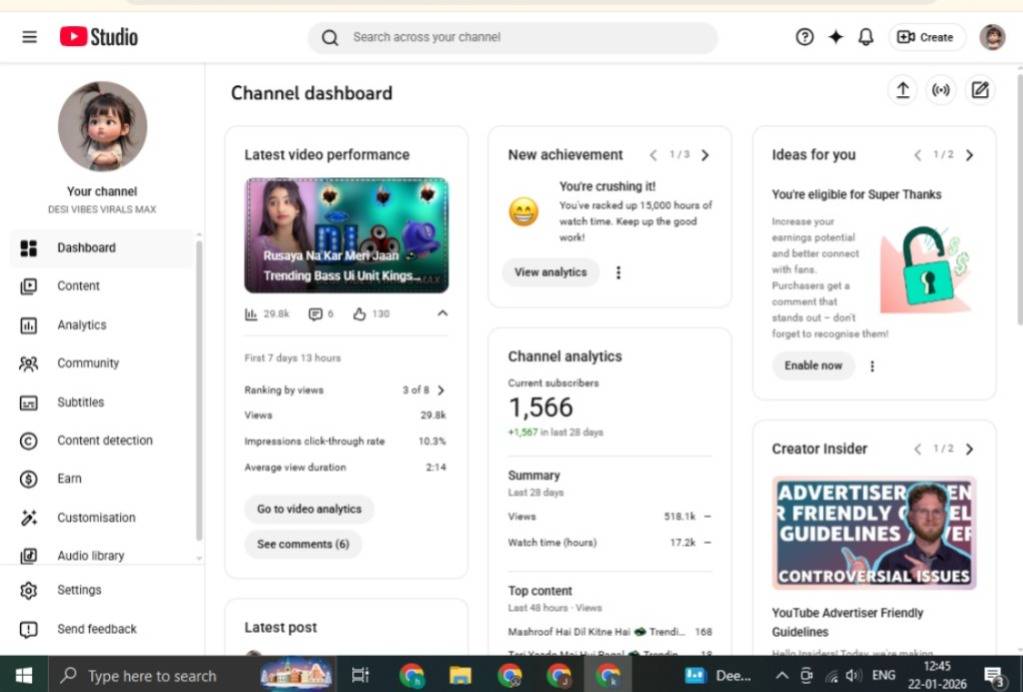This screenshot has width=1023, height=692.
Task: Open the hamburger navigation menu
Action: [x=29, y=37]
